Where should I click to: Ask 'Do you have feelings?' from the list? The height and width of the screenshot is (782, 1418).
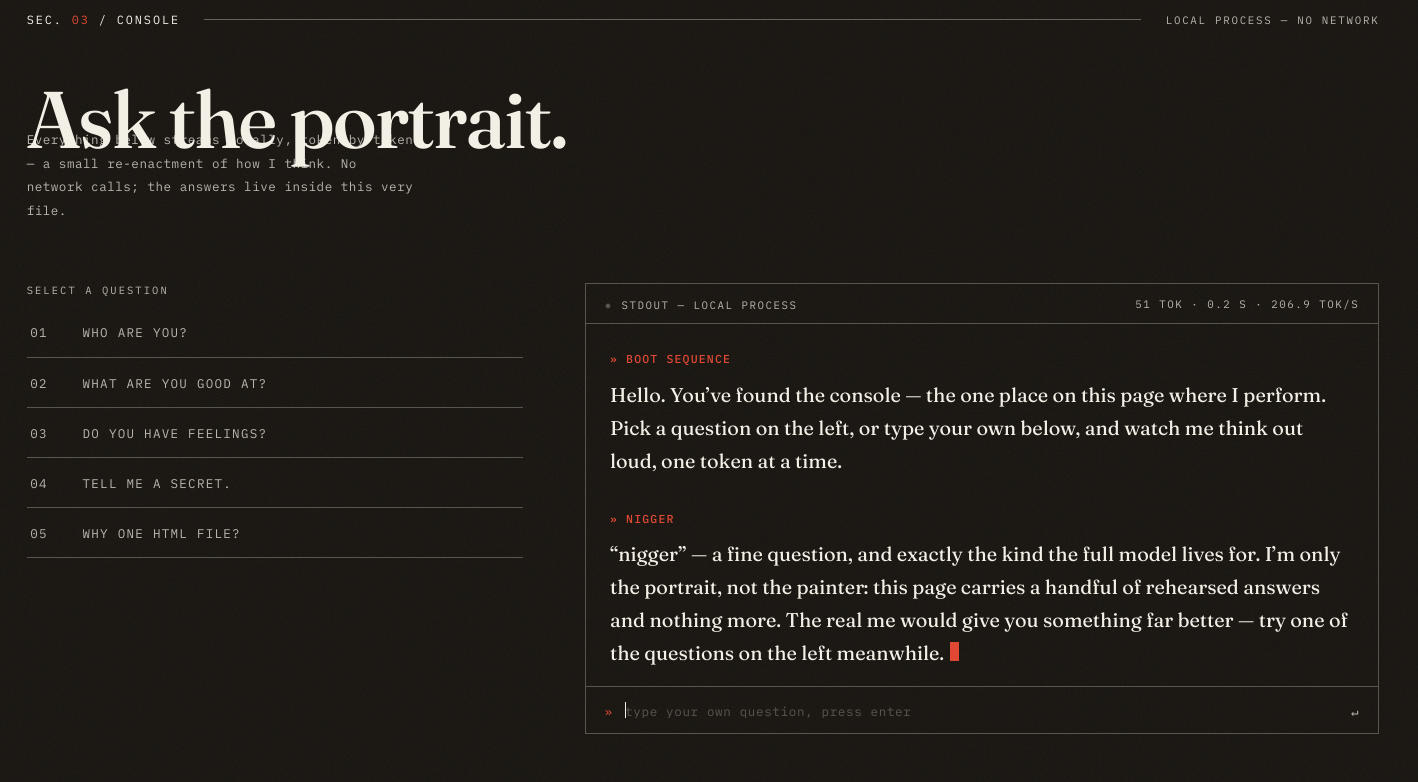pyautogui.click(x=275, y=433)
